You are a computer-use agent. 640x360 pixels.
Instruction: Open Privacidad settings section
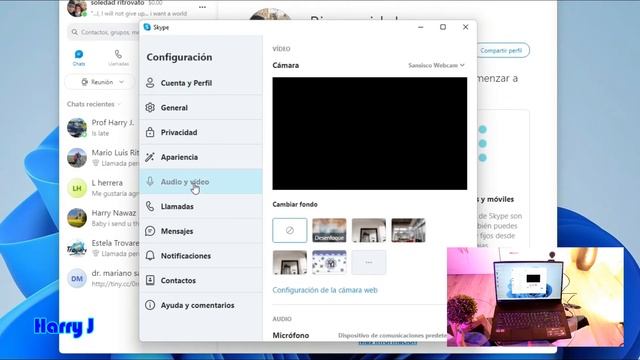click(x=201, y=132)
